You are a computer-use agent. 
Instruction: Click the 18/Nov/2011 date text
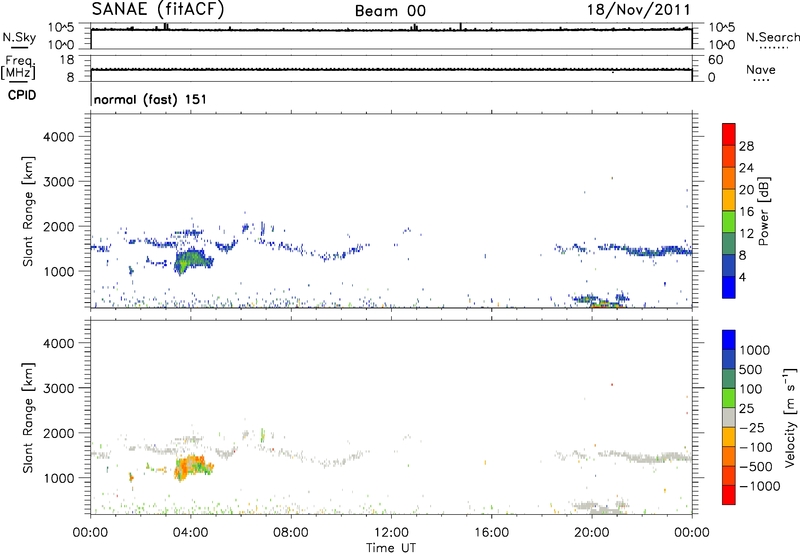point(638,10)
